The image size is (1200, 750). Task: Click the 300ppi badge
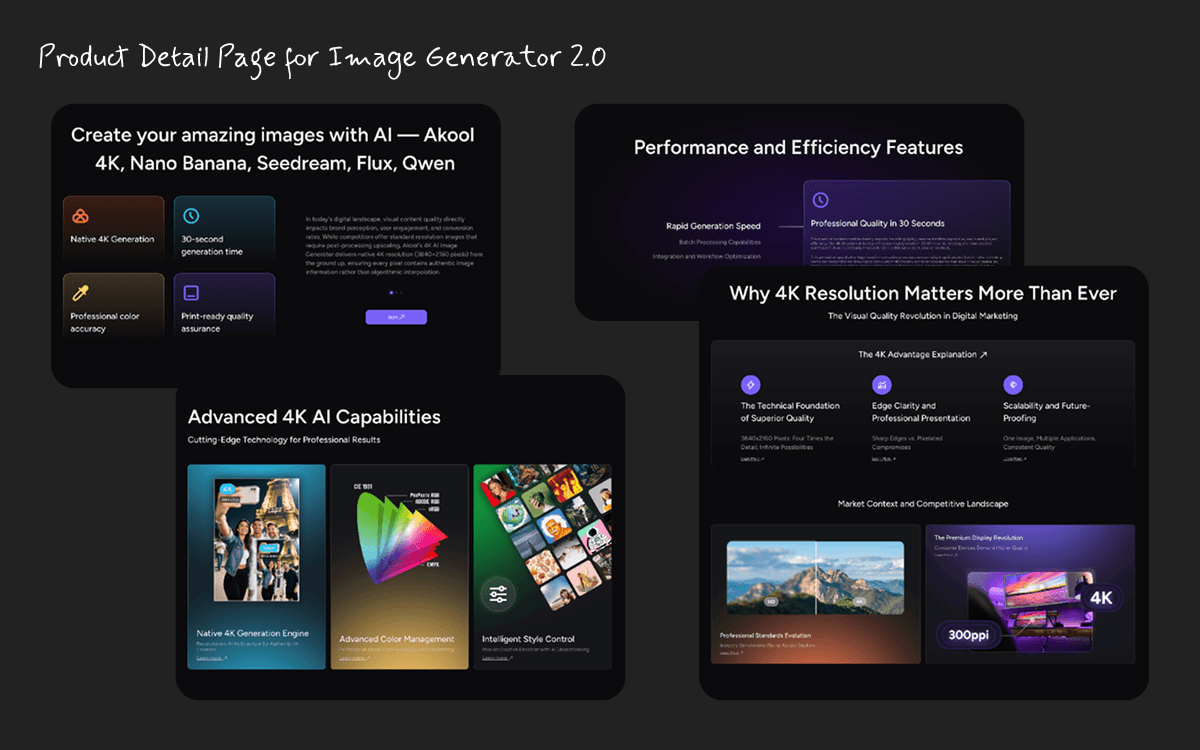(968, 634)
